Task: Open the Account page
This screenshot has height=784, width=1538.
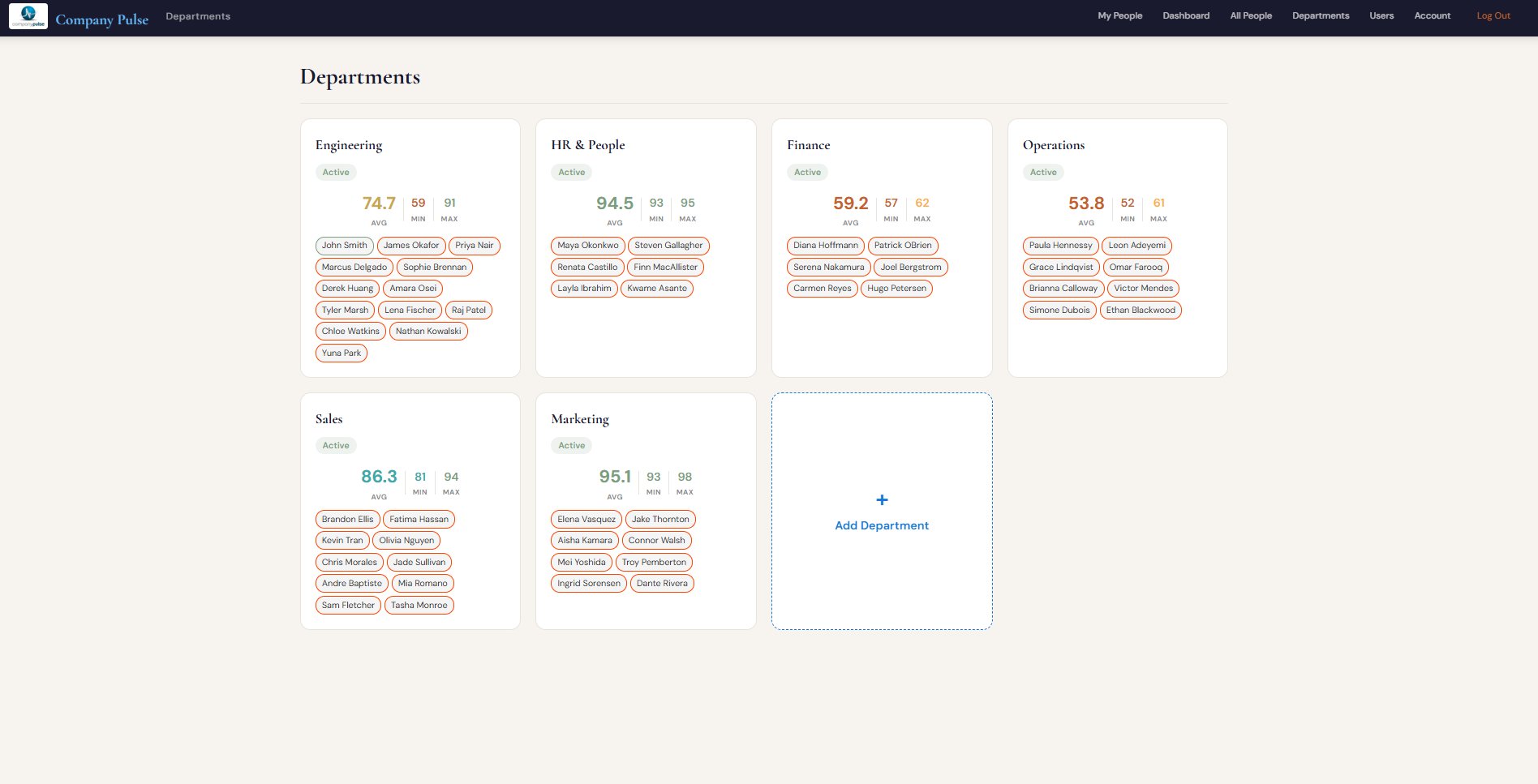Action: pos(1432,16)
